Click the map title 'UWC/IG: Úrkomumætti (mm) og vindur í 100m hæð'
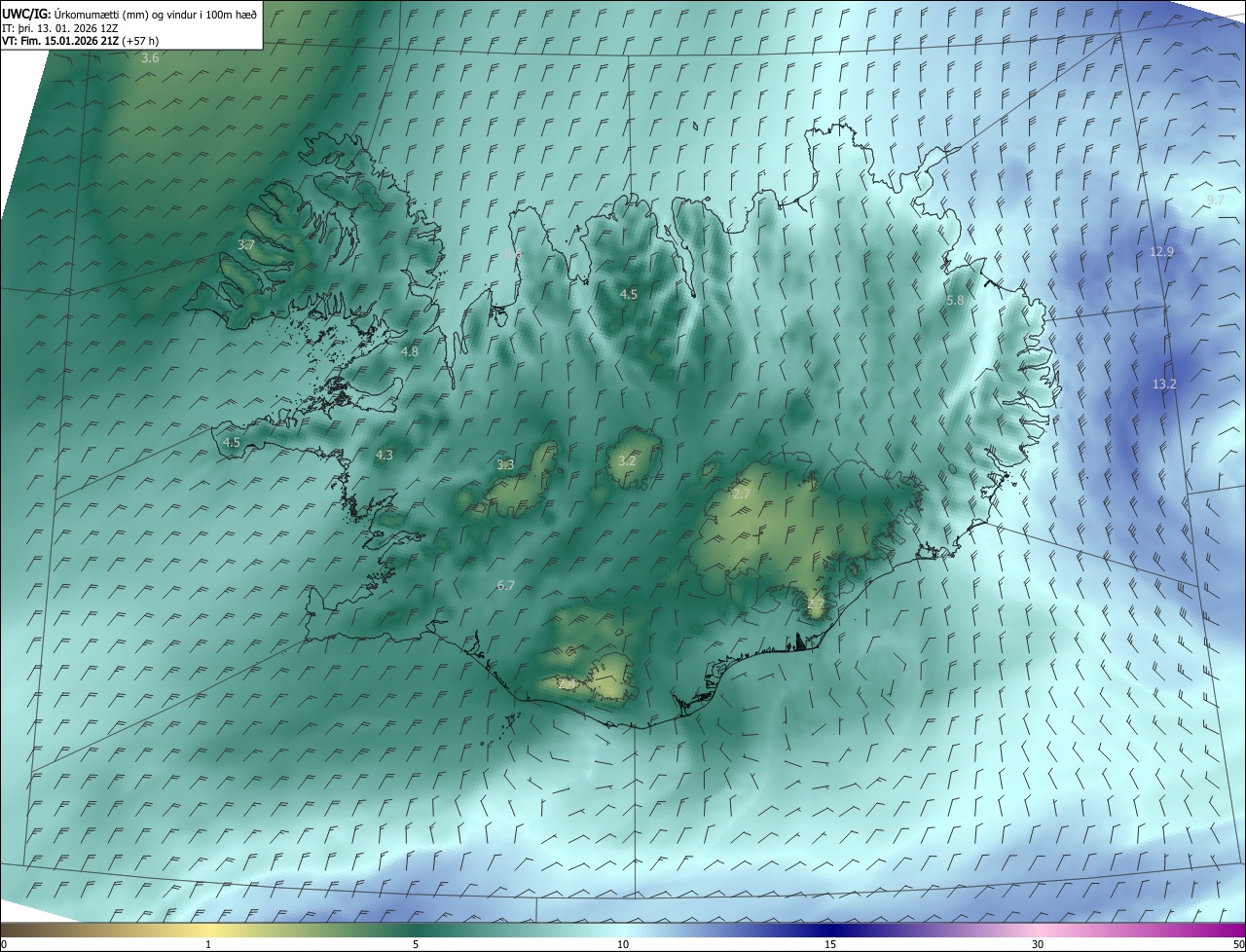Image resolution: width=1246 pixels, height=952 pixels. 130,14
